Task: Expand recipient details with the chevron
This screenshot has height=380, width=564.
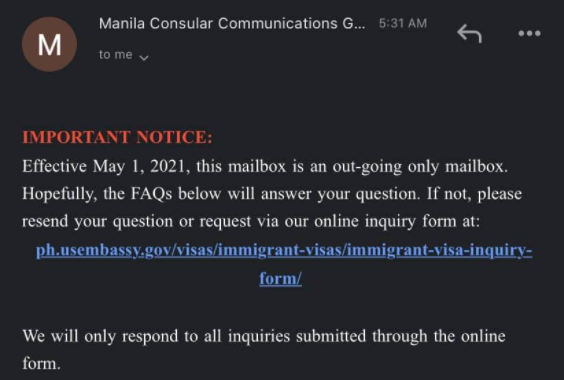Action: click(x=144, y=58)
